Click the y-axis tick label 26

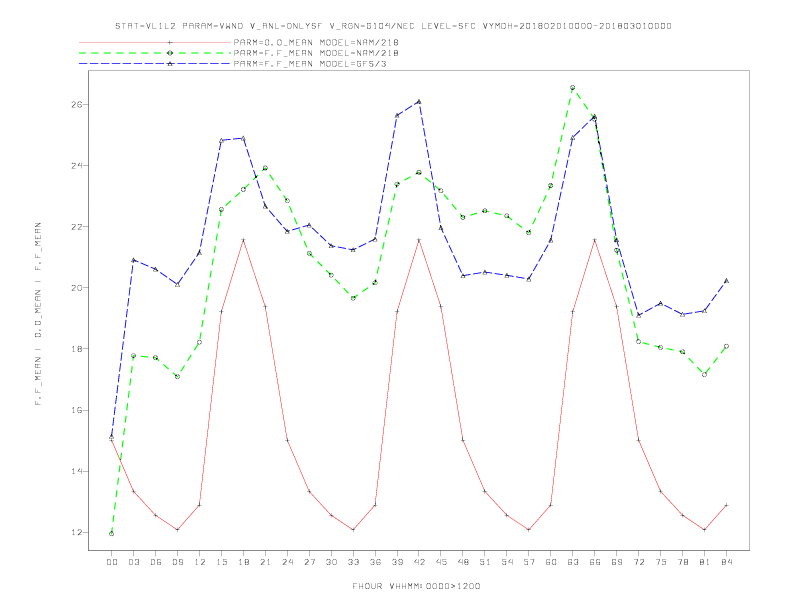pos(77,105)
